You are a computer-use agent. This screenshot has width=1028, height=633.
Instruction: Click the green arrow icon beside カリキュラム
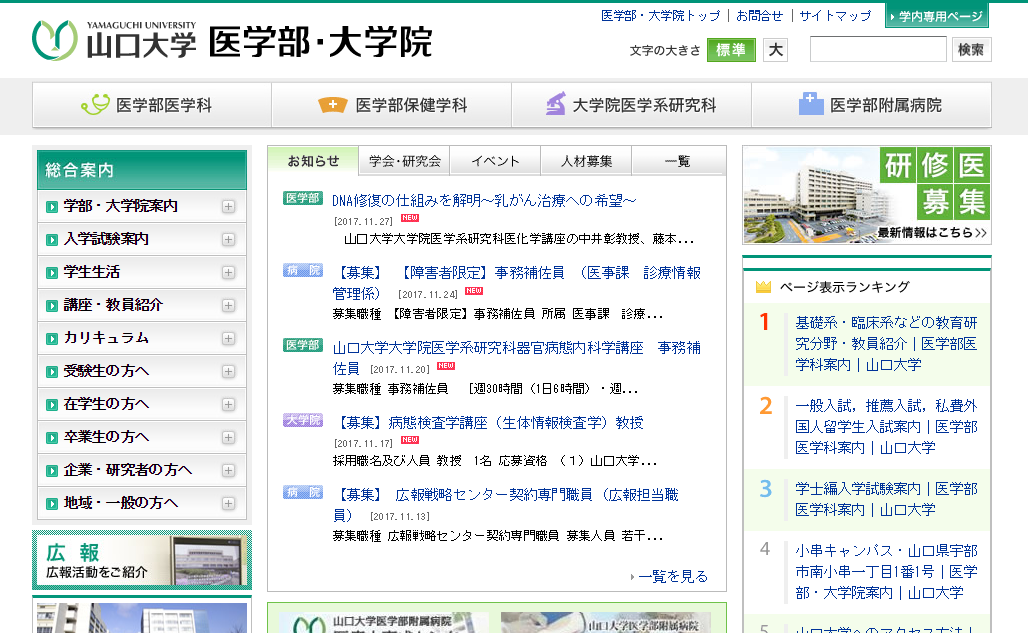pos(52,339)
